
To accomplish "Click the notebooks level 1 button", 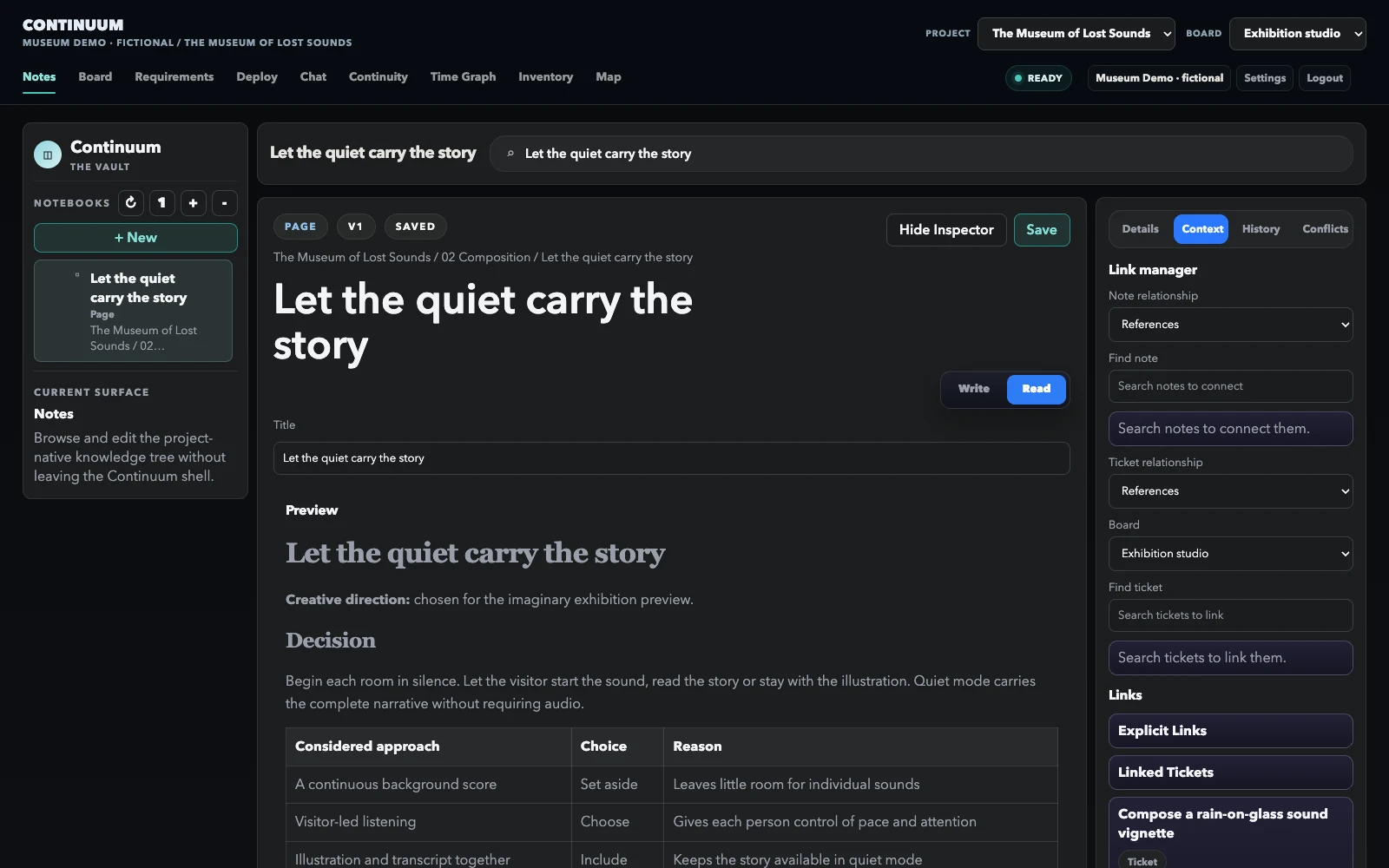I will [161, 202].
